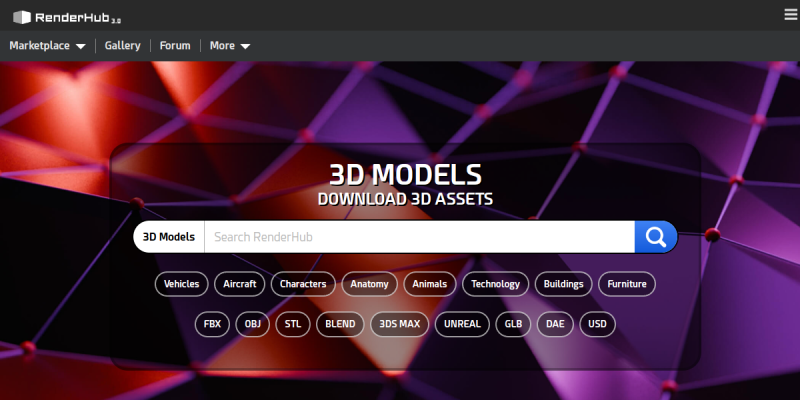Filter by STL file format
Viewport: 800px width, 400px height.
[x=293, y=324]
